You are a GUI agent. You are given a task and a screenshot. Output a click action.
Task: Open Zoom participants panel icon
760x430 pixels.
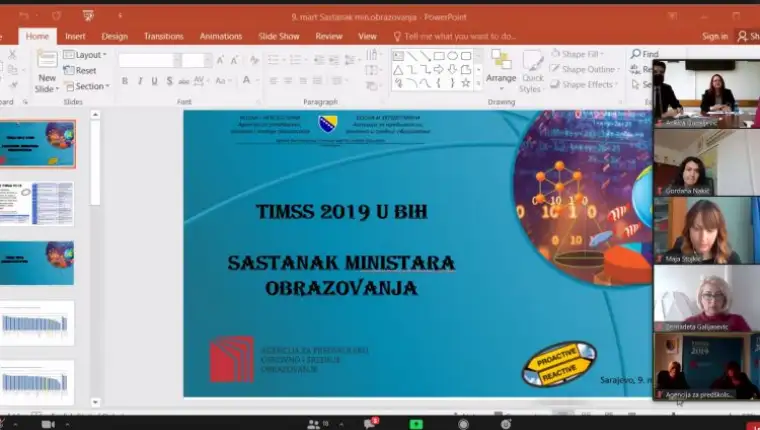[x=314, y=424]
